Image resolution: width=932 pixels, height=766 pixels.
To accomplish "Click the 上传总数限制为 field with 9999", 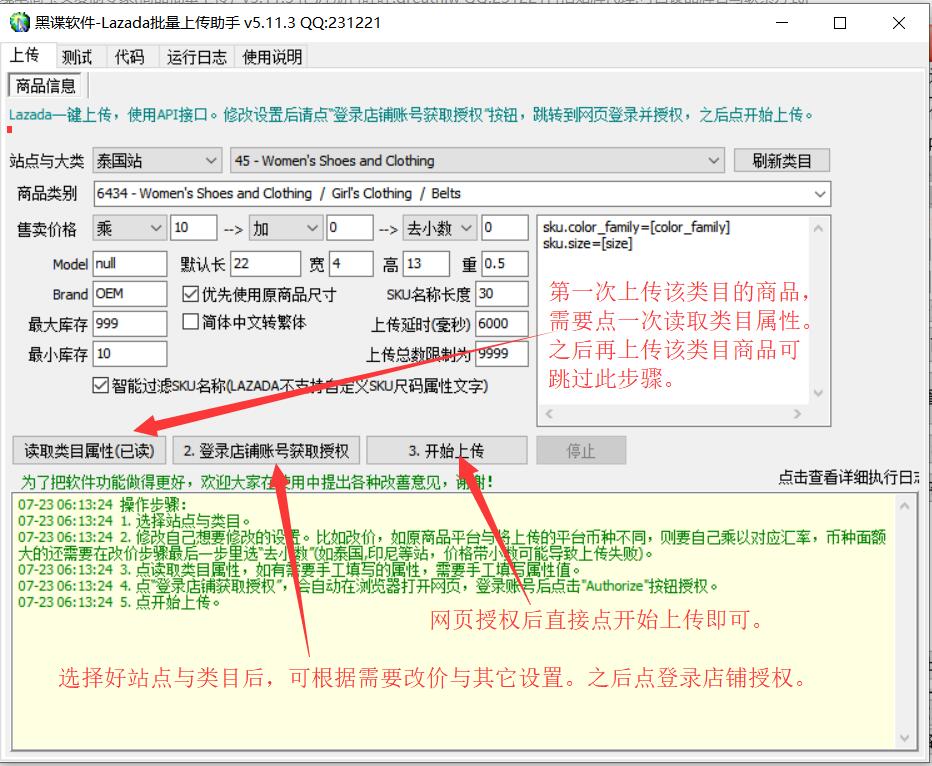I will click(502, 354).
